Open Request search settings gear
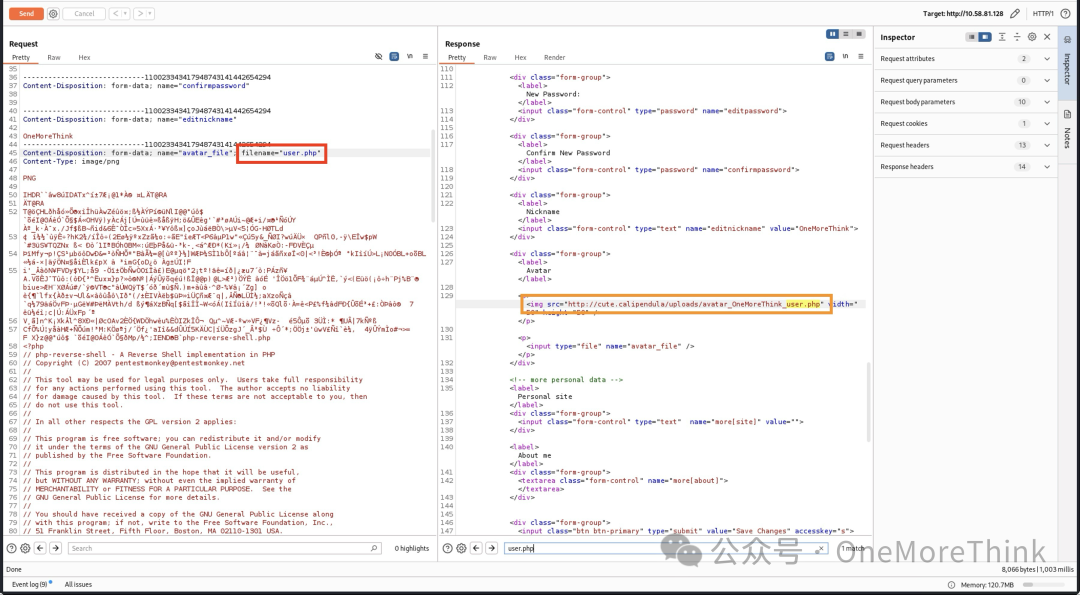 [25, 548]
